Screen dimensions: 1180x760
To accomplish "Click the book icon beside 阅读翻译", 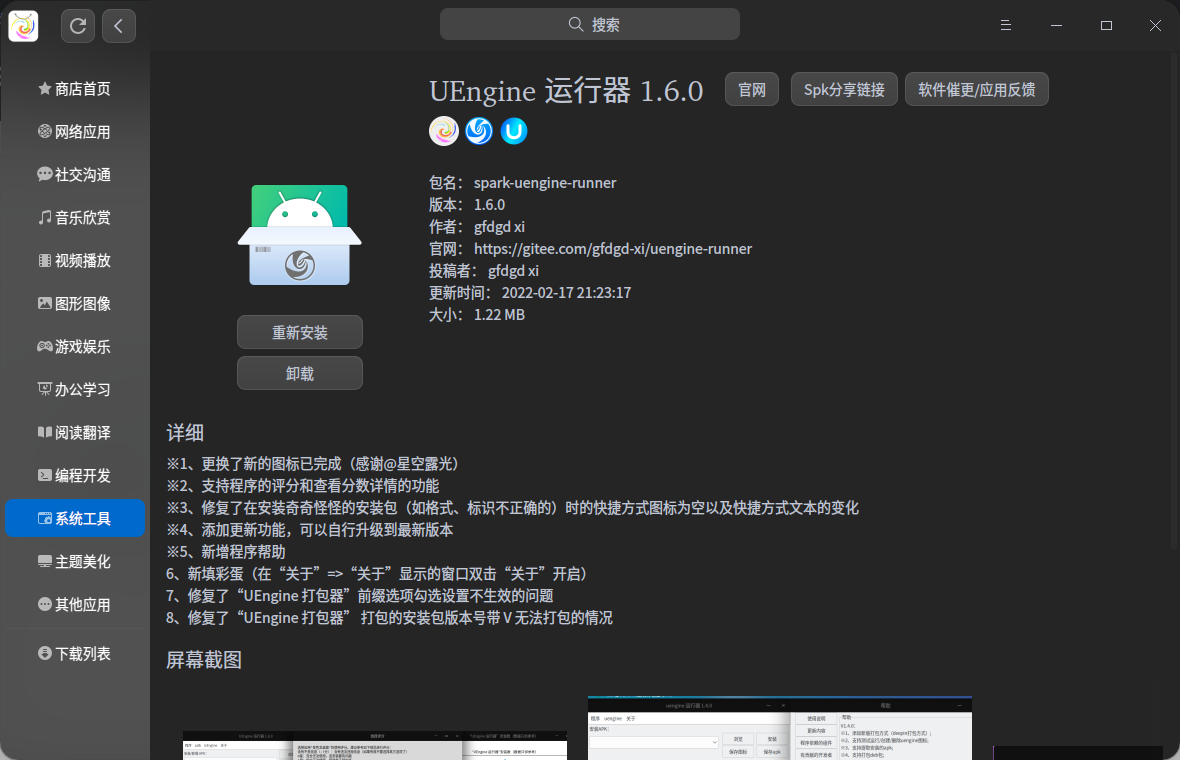I will (44, 432).
